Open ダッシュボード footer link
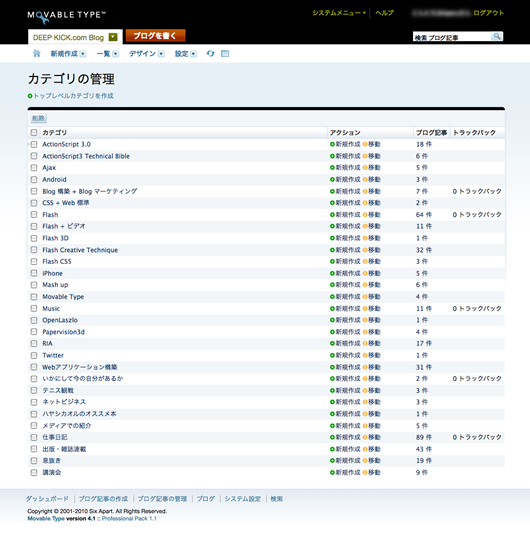530x545 pixels. (x=47, y=499)
